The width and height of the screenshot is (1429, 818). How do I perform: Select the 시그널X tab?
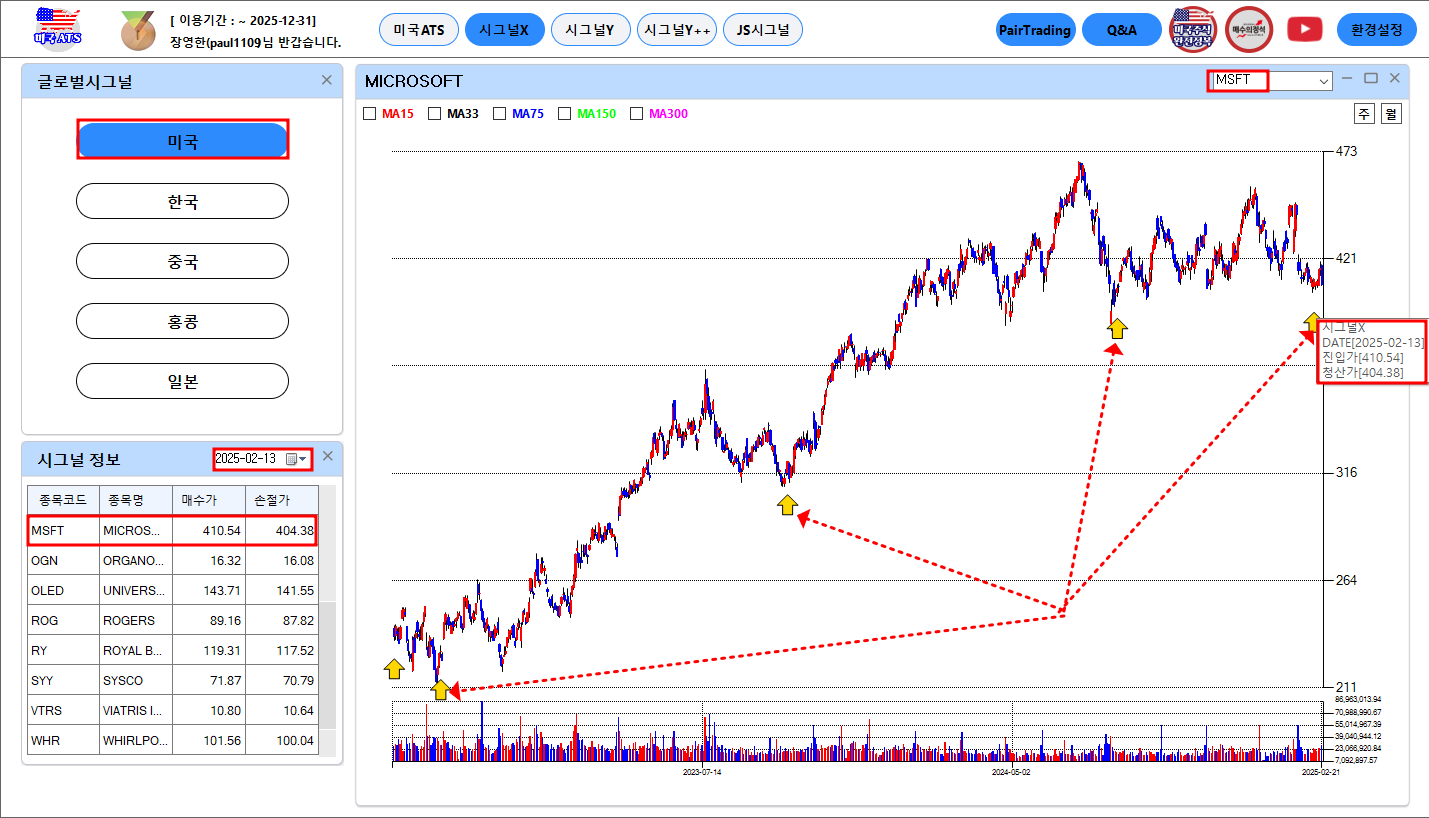pyautogui.click(x=504, y=30)
